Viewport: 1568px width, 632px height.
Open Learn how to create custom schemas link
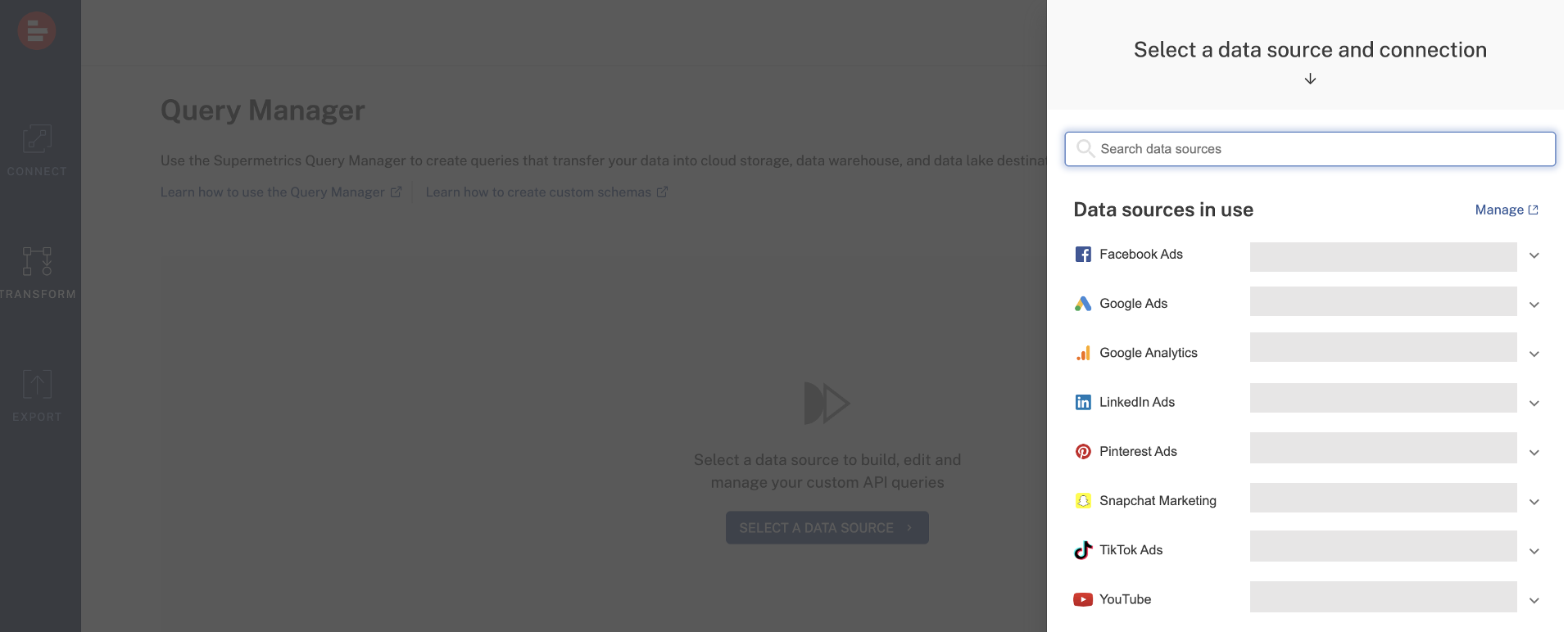click(x=546, y=192)
